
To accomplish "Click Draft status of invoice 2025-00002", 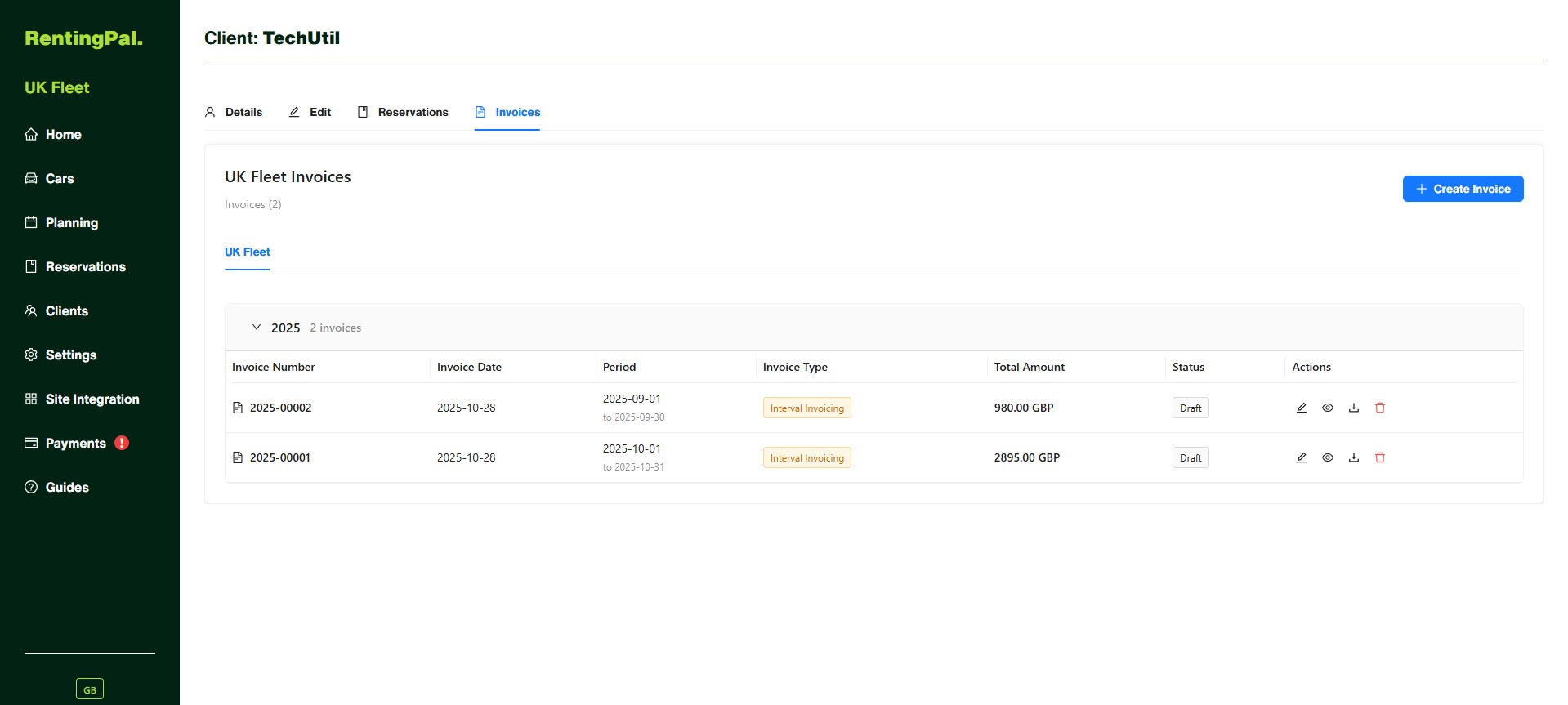I will click(1191, 408).
